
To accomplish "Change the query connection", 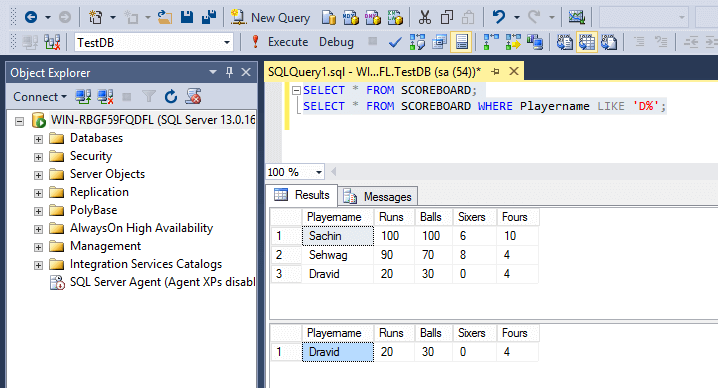I will coord(52,43).
